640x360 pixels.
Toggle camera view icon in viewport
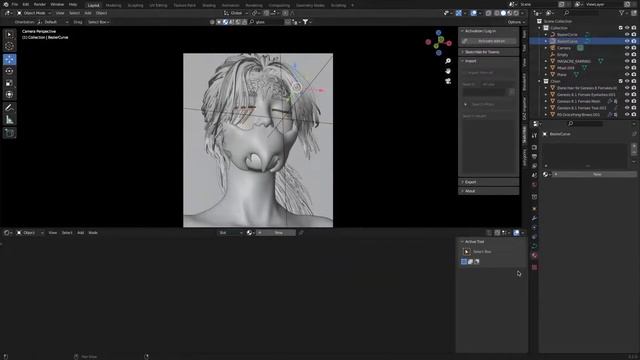(448, 81)
